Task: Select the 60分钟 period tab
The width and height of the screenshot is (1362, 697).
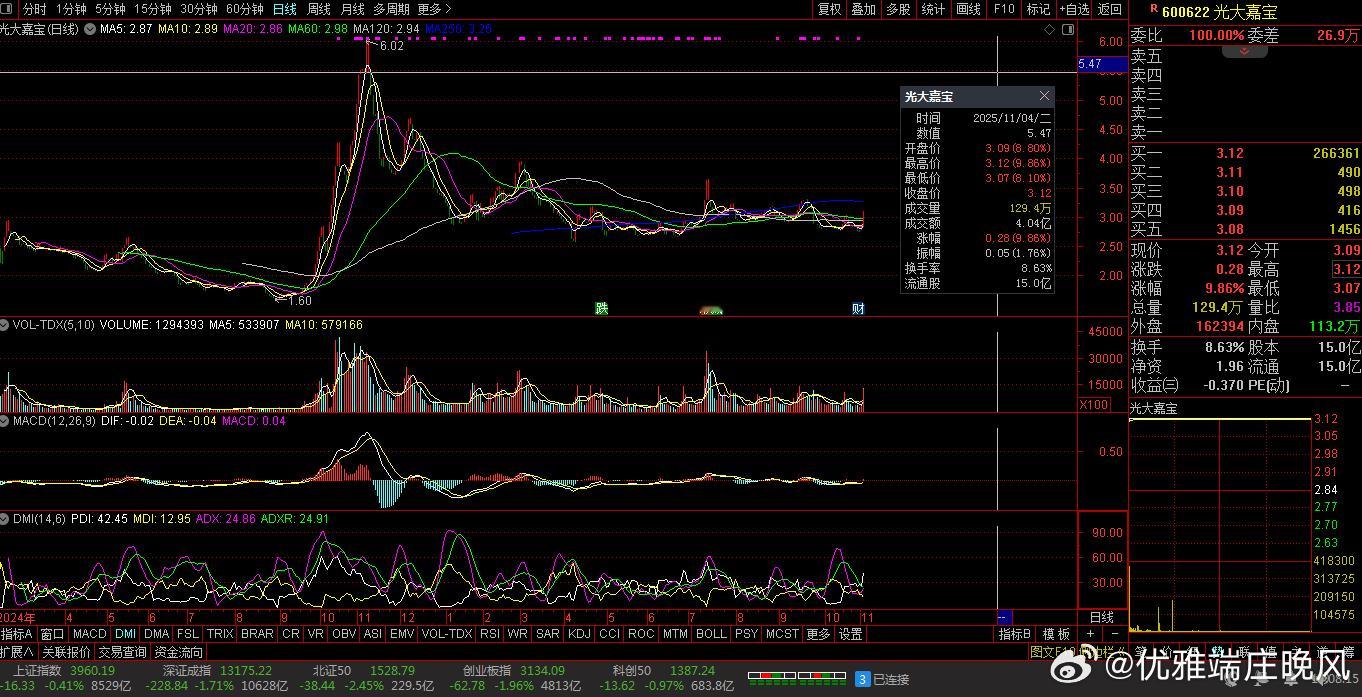Action: (244, 9)
